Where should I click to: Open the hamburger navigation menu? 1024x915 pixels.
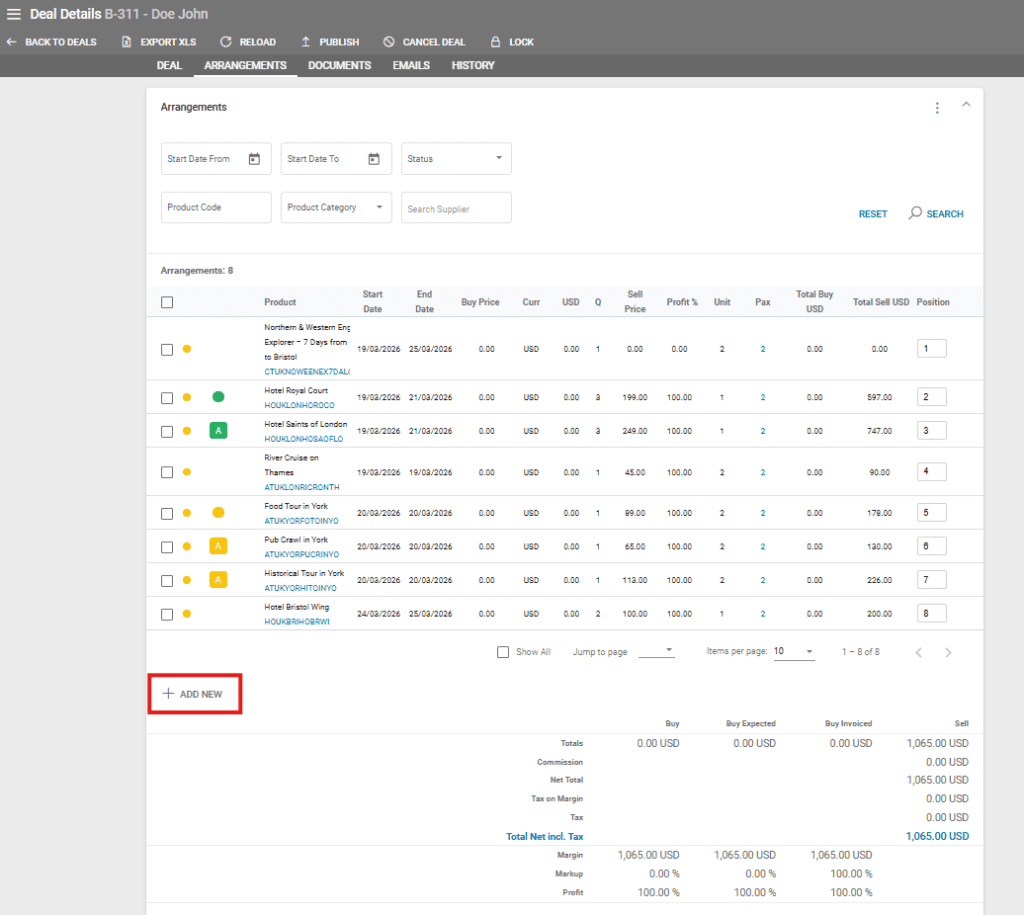coord(14,14)
